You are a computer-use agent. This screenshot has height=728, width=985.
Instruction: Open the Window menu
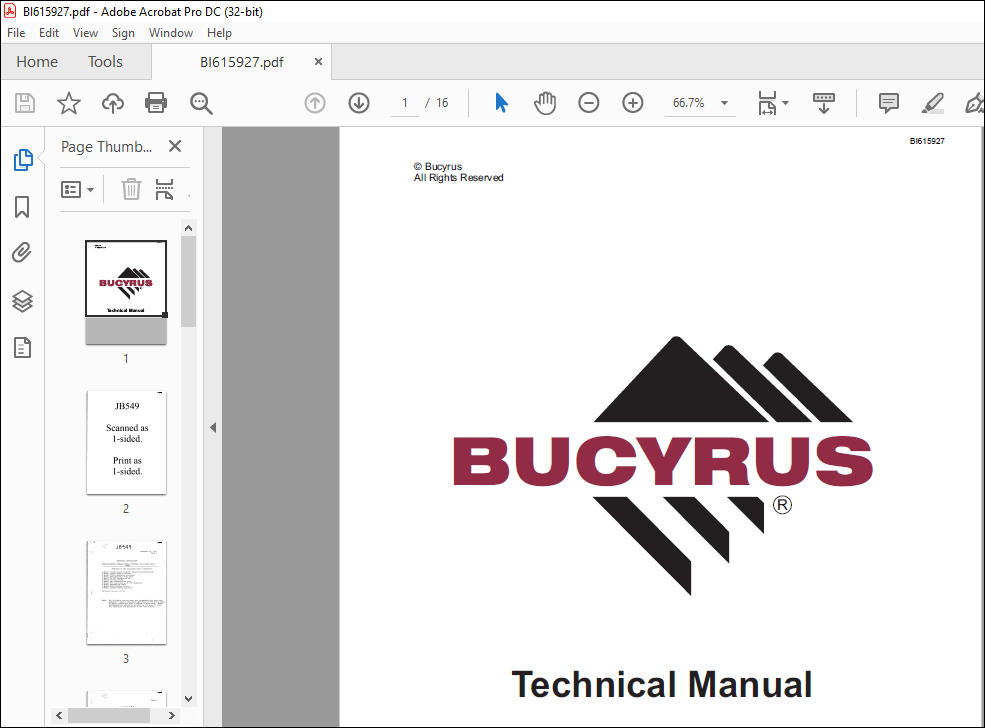coord(171,33)
